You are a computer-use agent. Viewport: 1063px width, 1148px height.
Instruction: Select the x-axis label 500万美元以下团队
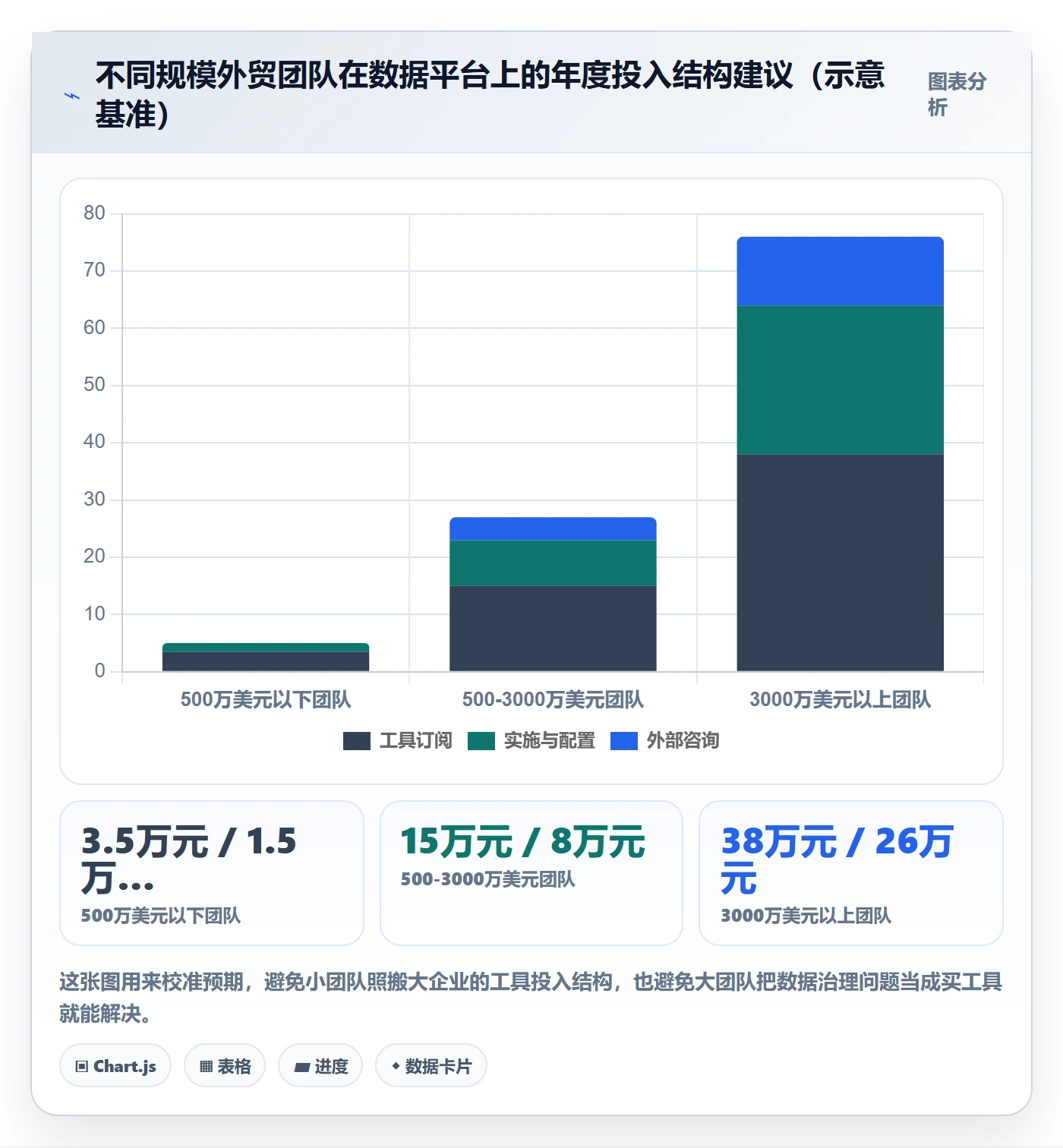point(266,699)
